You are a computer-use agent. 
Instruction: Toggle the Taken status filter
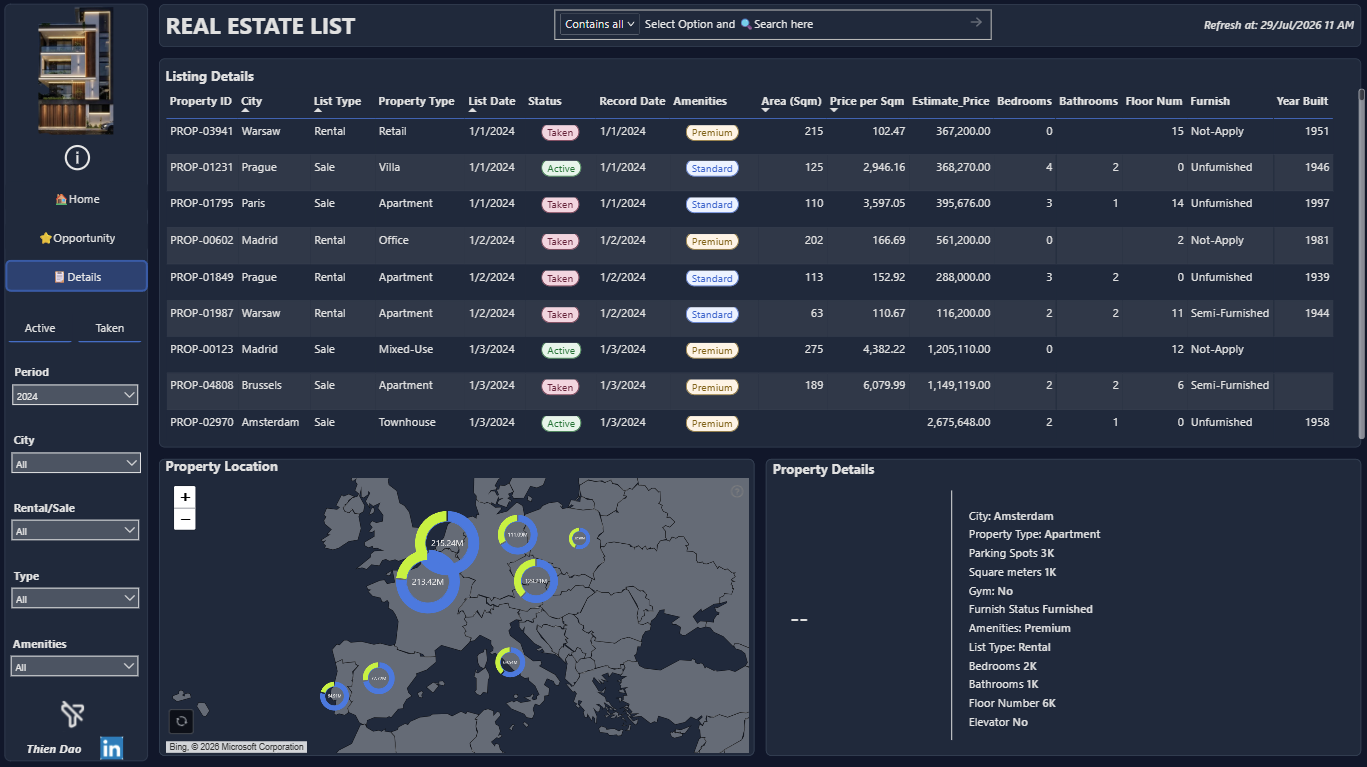[x=110, y=329]
